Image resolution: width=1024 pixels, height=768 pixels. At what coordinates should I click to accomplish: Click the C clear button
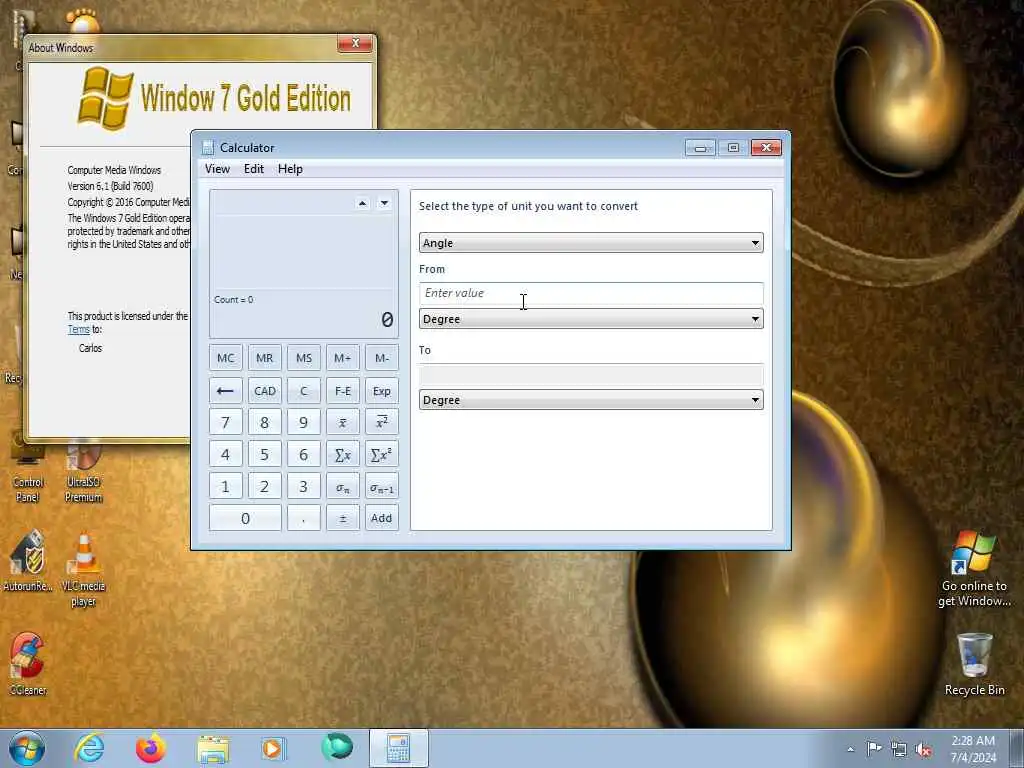[304, 391]
